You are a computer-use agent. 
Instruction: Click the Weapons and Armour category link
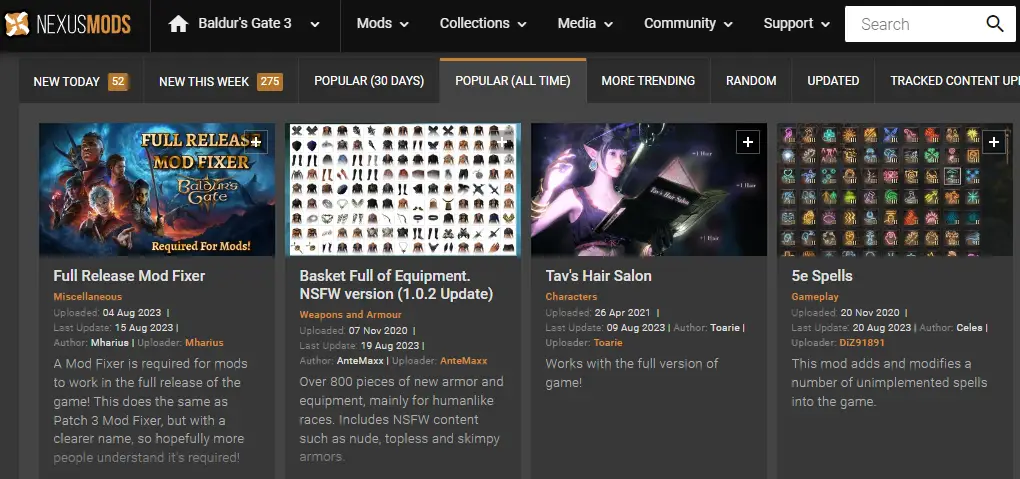pyautogui.click(x=351, y=315)
